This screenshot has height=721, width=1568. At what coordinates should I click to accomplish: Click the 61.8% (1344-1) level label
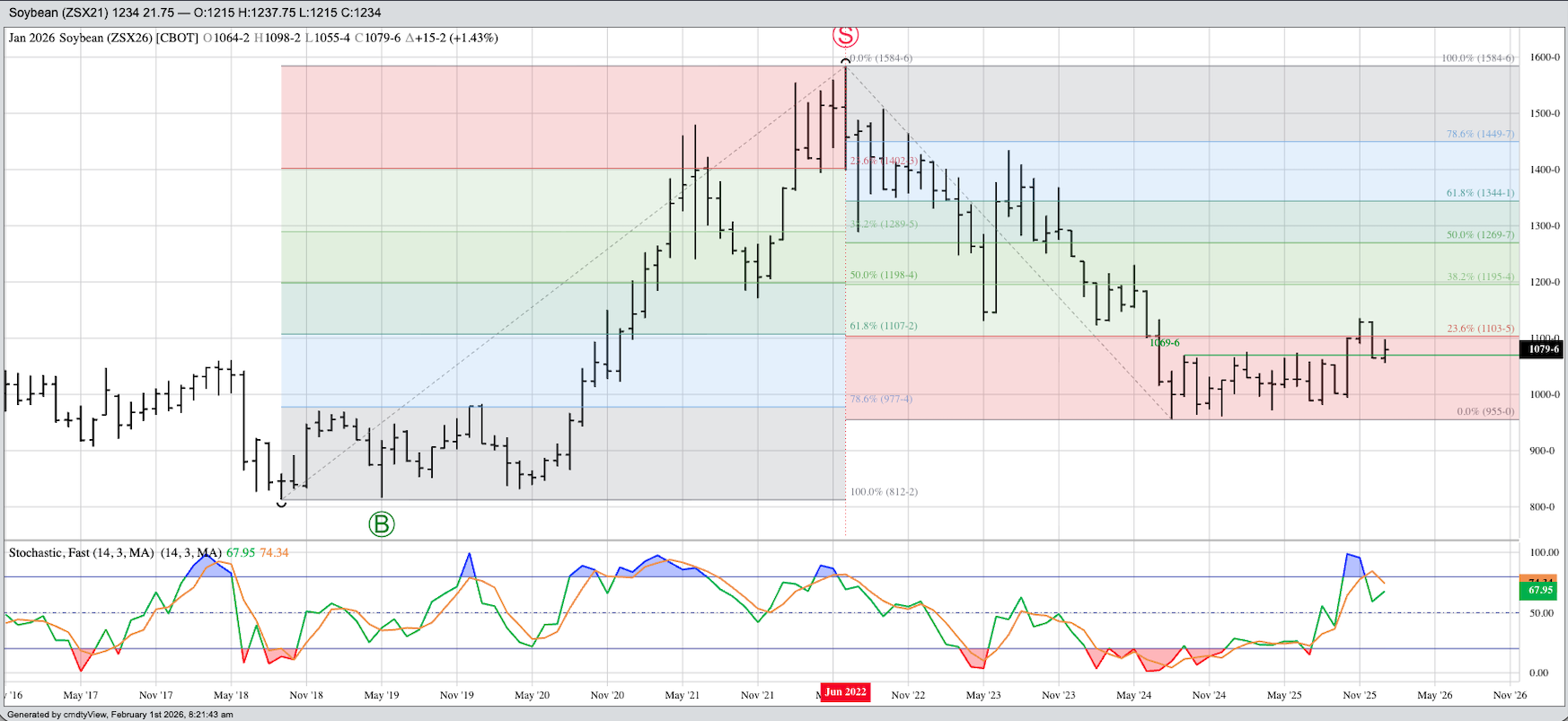(x=1480, y=193)
